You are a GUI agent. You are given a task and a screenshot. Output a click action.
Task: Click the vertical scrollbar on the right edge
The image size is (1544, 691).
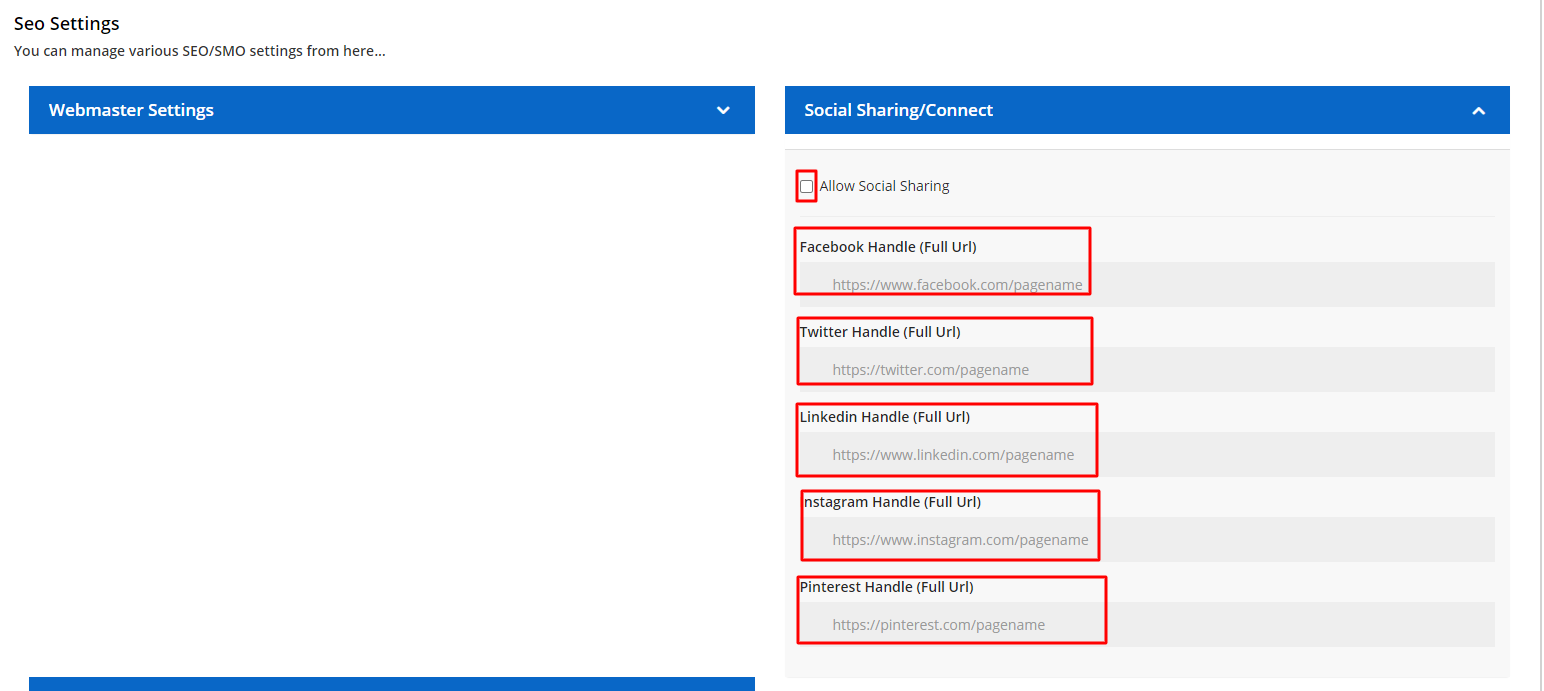[1540, 345]
